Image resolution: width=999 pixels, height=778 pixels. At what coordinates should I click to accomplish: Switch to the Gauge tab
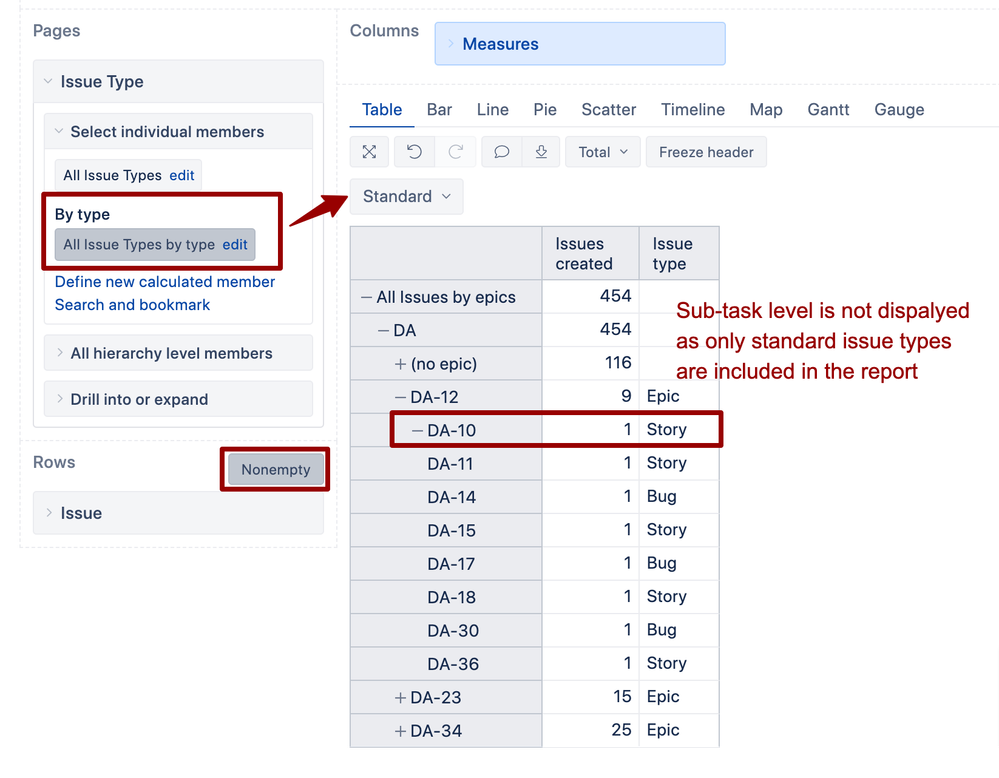point(899,110)
